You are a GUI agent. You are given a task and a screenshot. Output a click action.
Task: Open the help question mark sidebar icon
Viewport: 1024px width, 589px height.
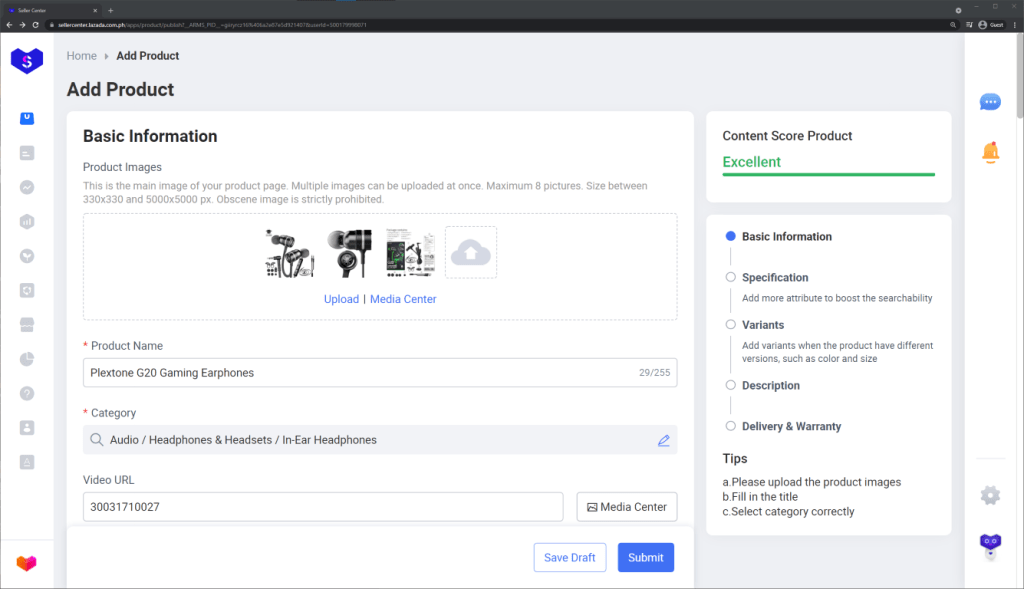(27, 393)
